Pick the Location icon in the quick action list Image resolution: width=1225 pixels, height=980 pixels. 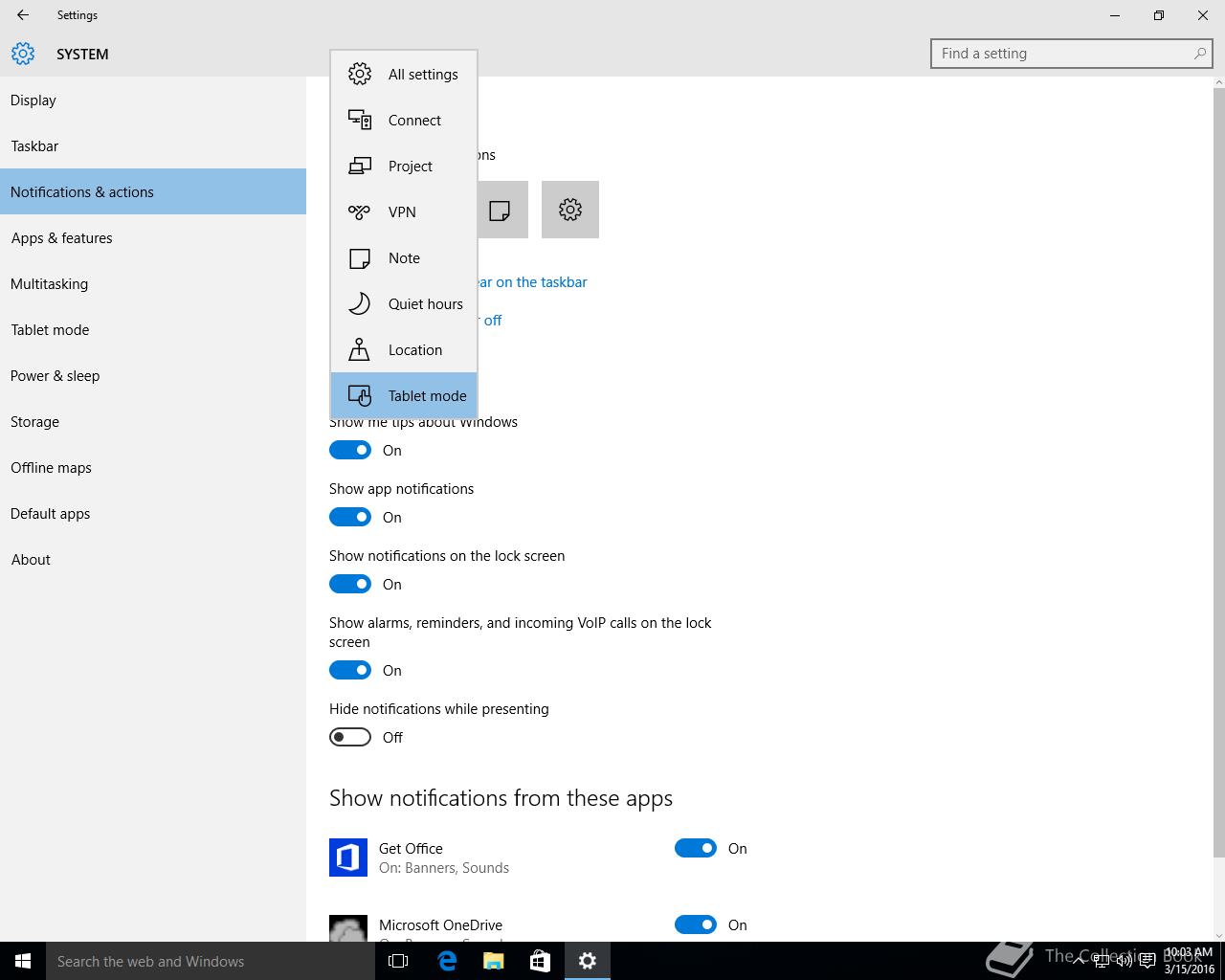click(360, 349)
